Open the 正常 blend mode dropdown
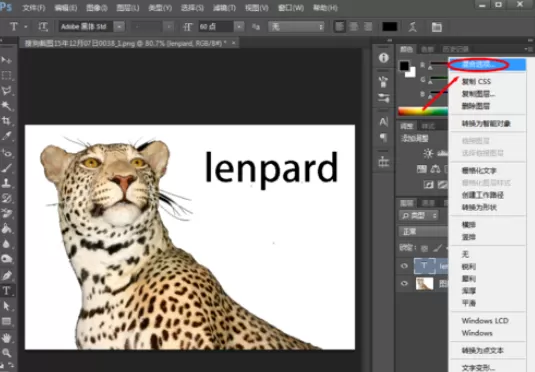The width and height of the screenshot is (535, 372). point(423,231)
